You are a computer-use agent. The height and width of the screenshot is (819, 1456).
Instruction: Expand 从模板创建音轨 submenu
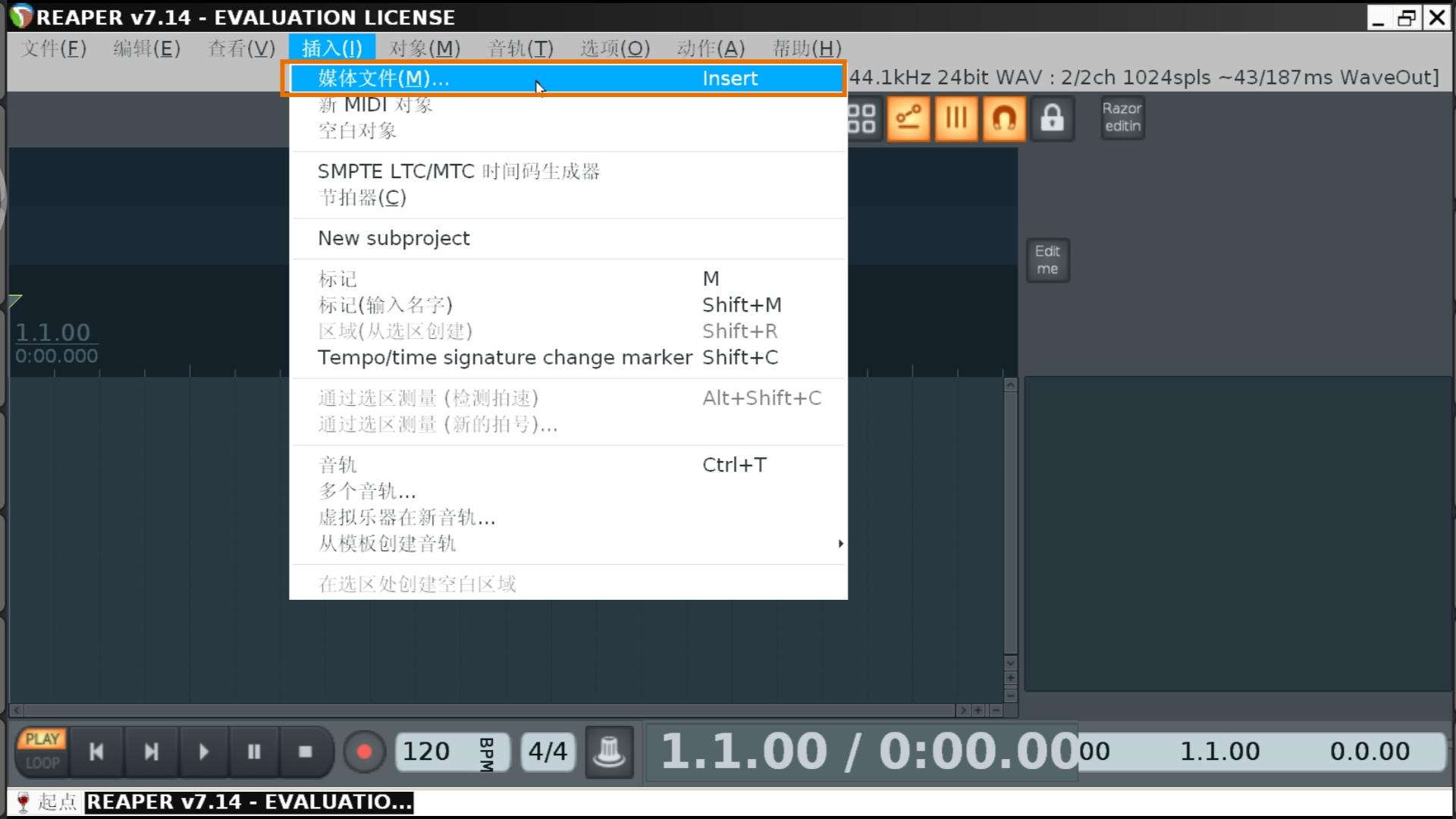click(568, 544)
